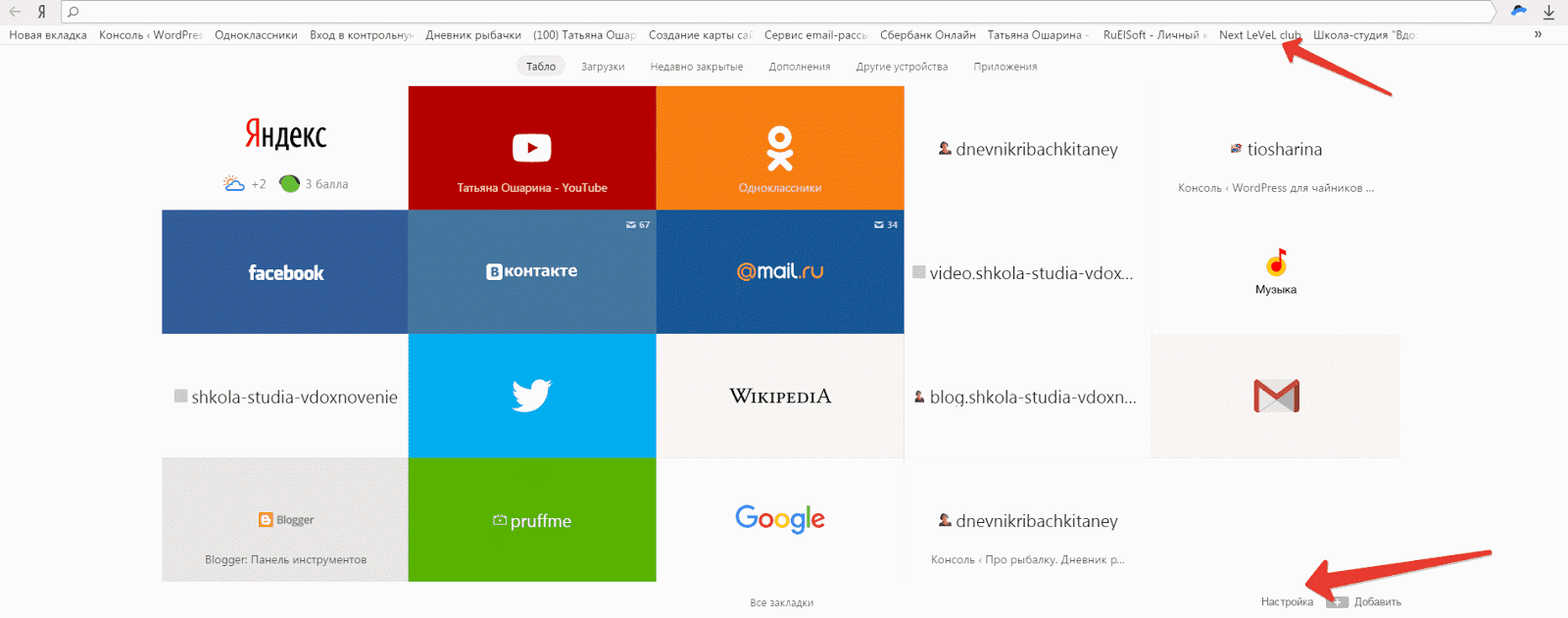The height and width of the screenshot is (618, 1568).
Task: Select the 'Табло' tab
Action: point(541,67)
